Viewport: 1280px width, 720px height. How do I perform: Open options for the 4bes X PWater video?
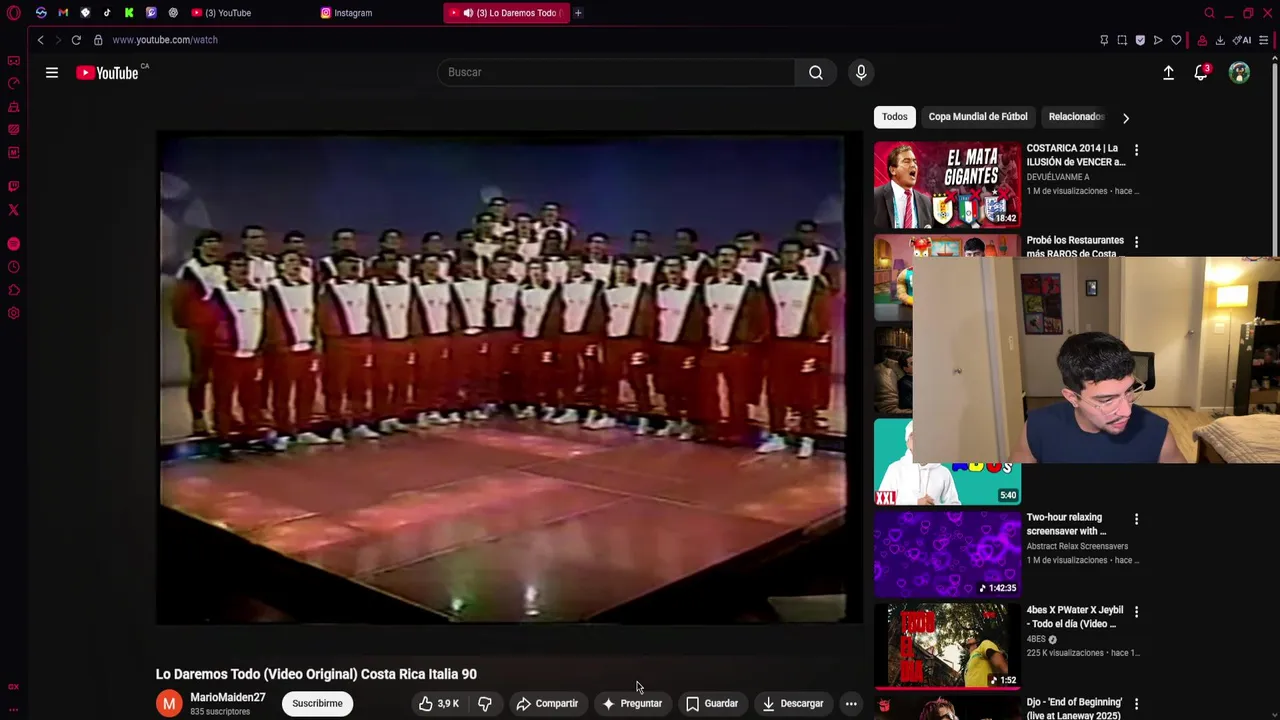[1136, 611]
